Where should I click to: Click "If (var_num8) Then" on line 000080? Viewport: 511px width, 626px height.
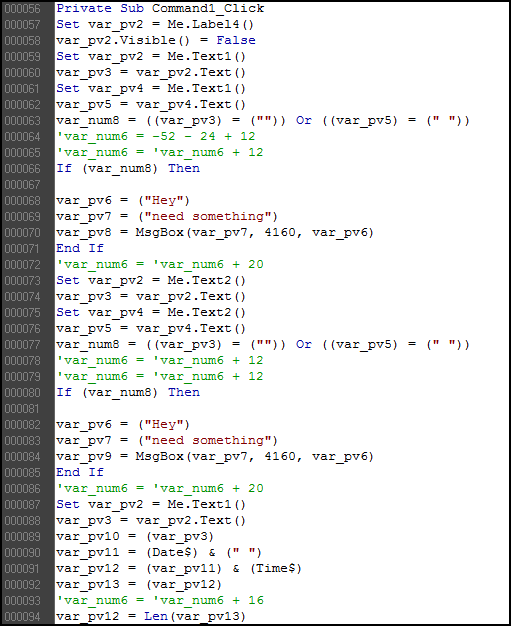(x=128, y=393)
